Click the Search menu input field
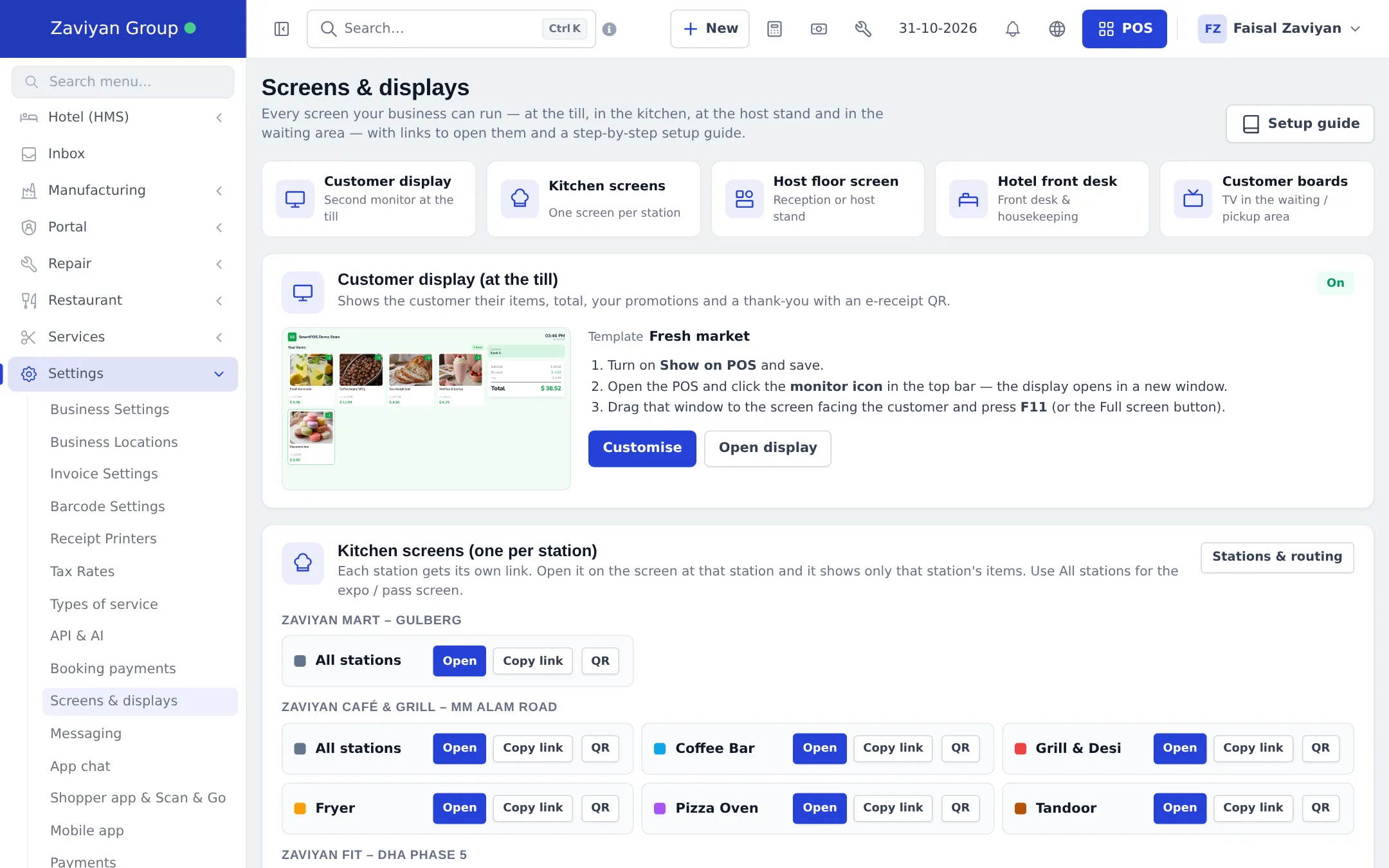1389x868 pixels. 123,82
